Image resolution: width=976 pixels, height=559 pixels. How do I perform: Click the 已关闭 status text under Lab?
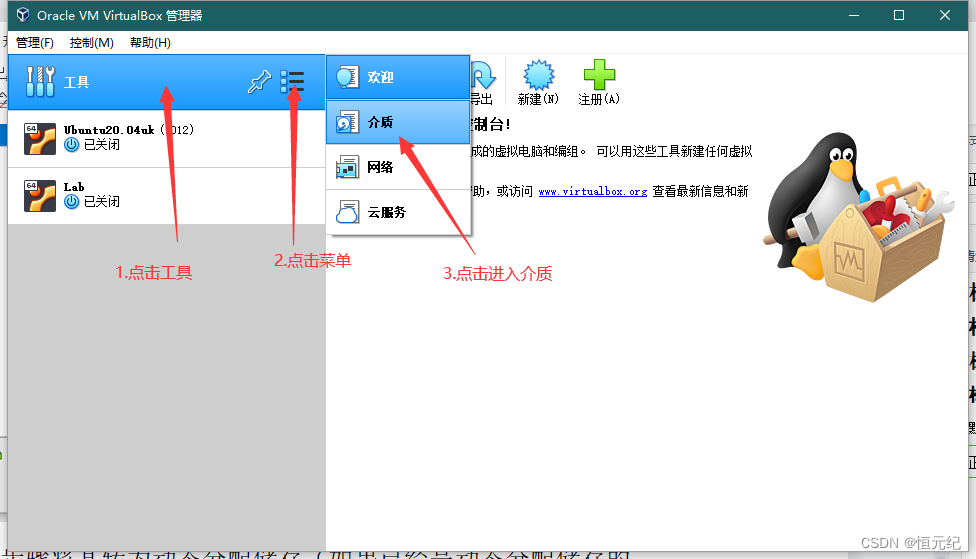[101, 202]
